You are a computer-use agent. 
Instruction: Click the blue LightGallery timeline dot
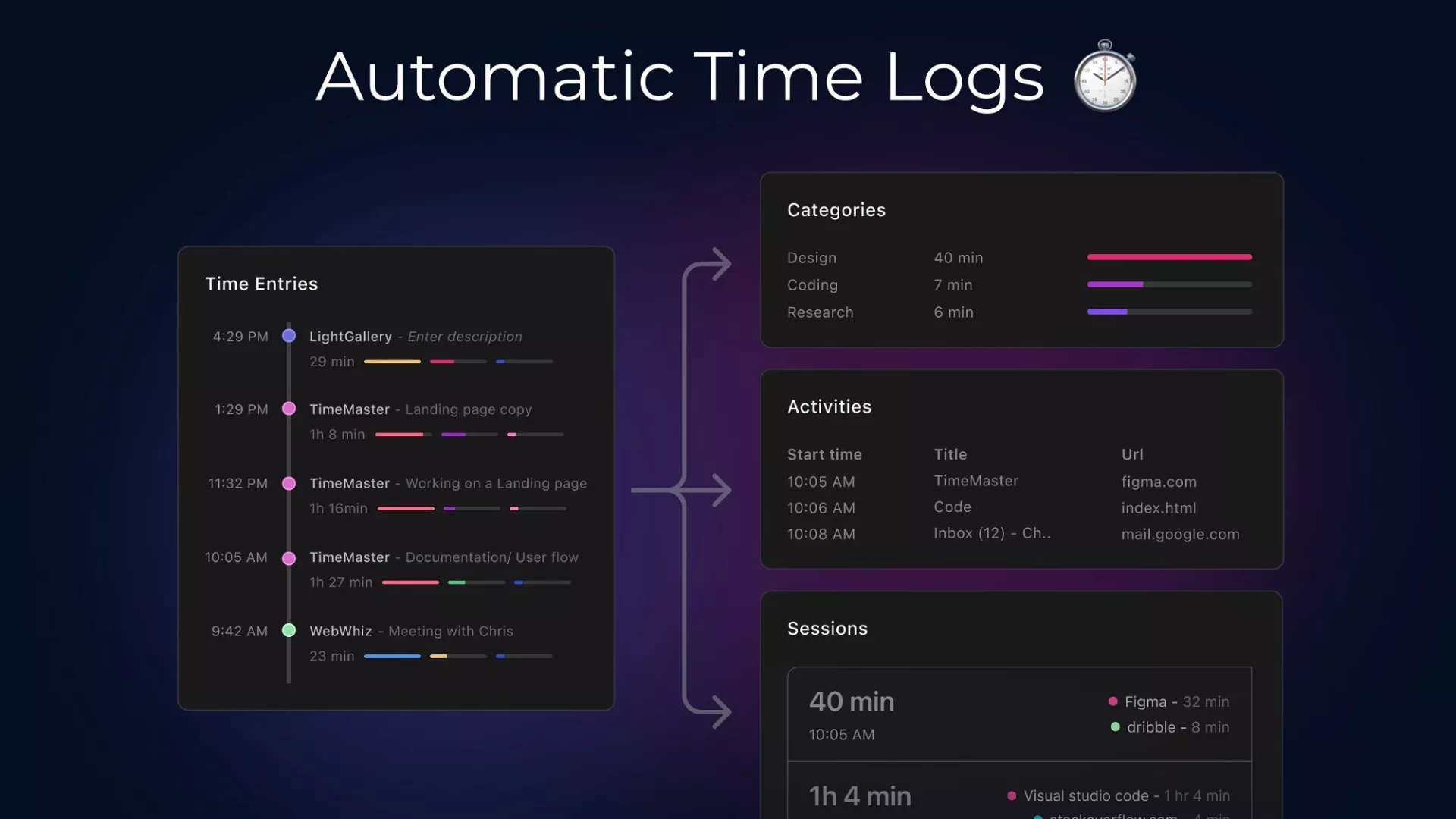pyautogui.click(x=289, y=336)
